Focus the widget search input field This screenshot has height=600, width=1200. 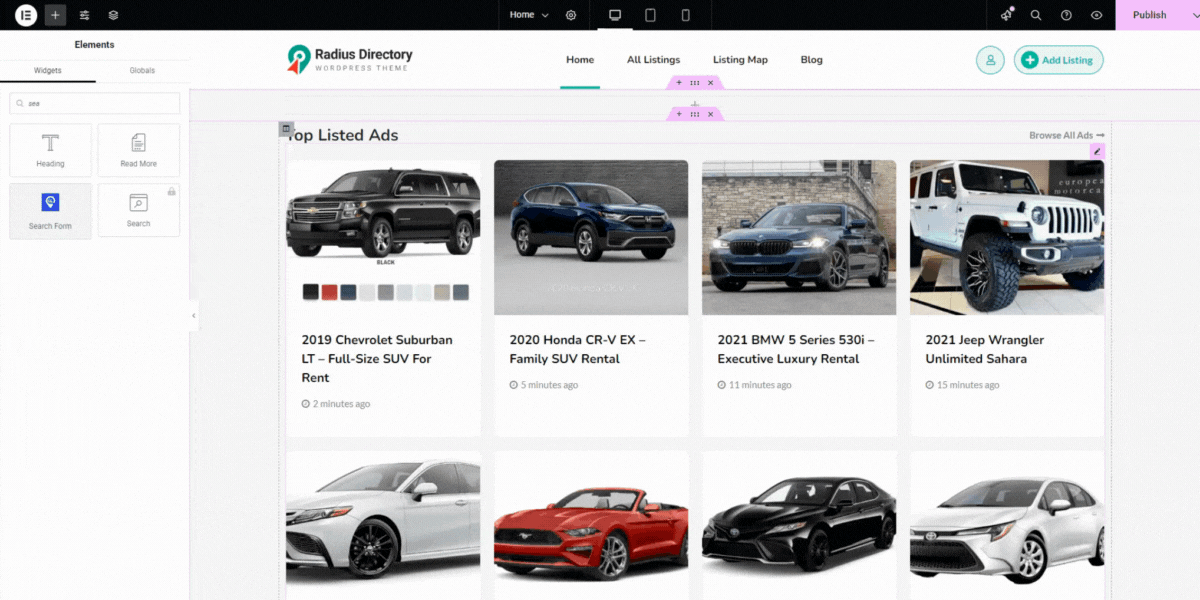[x=95, y=103]
